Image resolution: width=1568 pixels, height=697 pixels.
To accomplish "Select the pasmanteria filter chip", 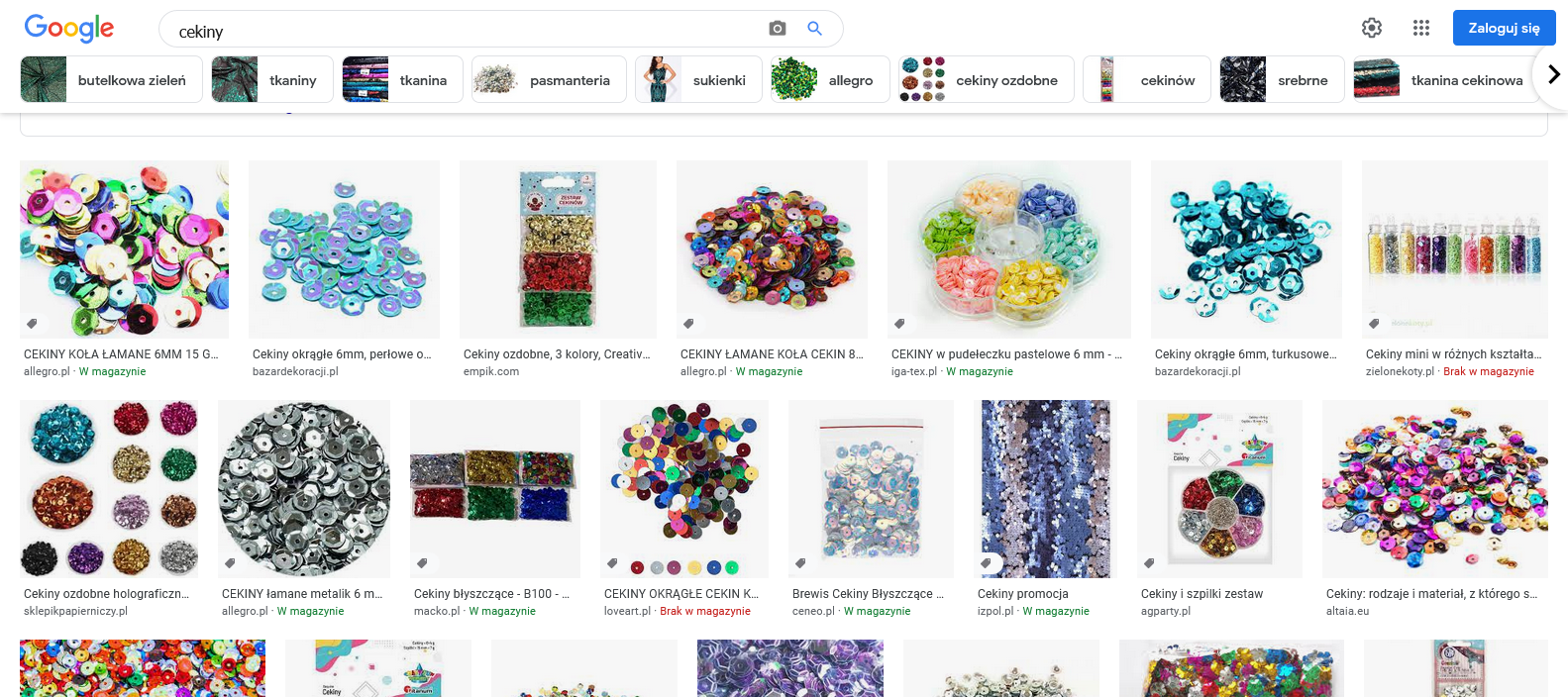I will tap(549, 79).
